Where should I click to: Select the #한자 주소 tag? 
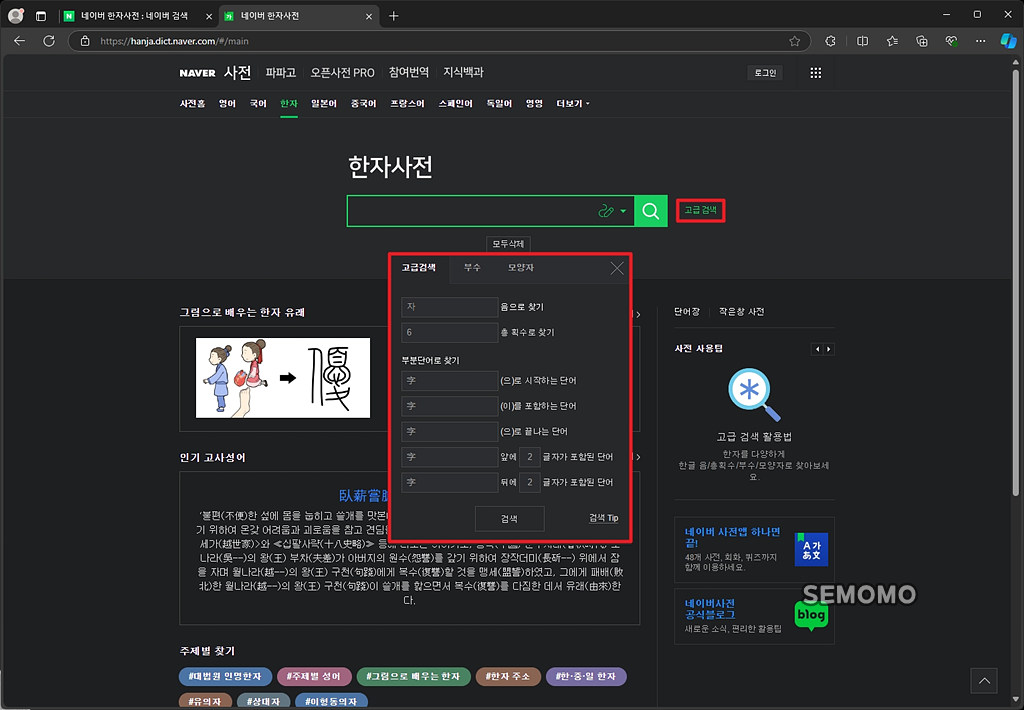pyautogui.click(x=507, y=677)
